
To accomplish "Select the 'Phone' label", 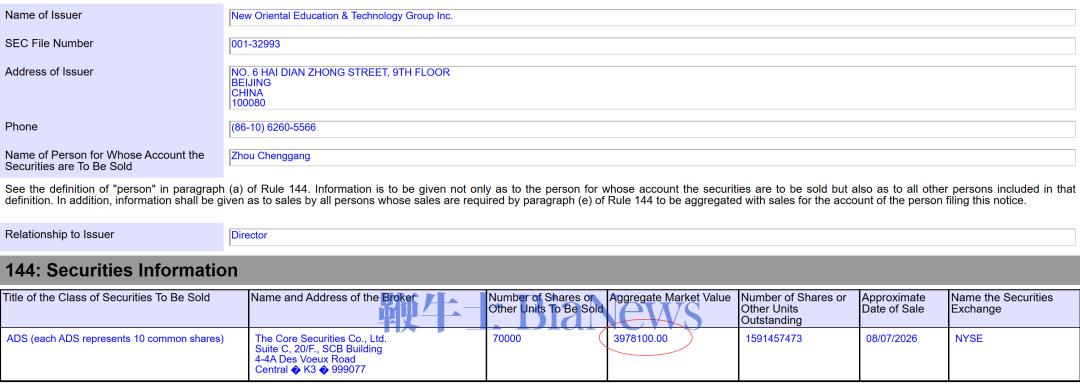I will 21,127.
